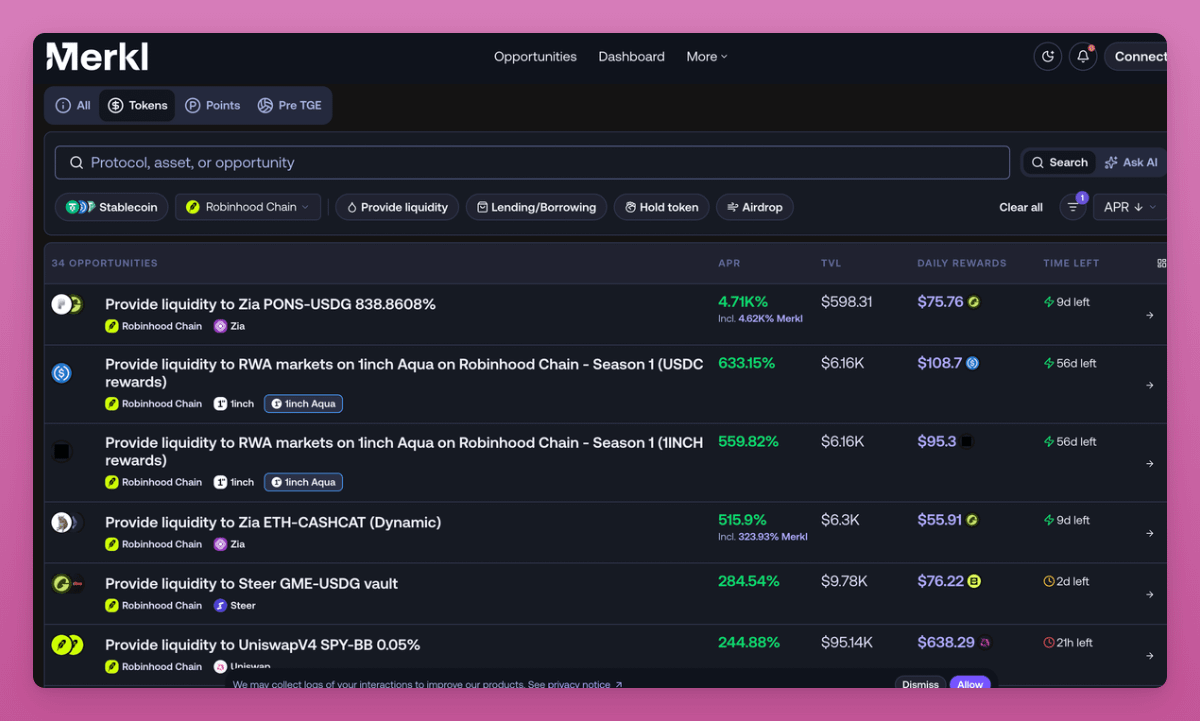This screenshot has width=1200, height=721.
Task: Open the APR sort dropdown
Action: pos(1129,207)
